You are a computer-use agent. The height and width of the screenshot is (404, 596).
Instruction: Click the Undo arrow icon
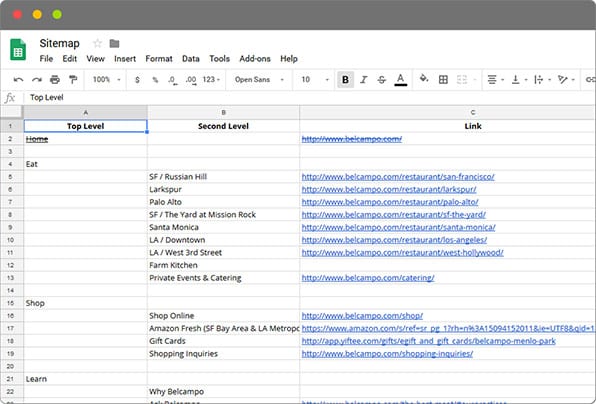click(18, 79)
